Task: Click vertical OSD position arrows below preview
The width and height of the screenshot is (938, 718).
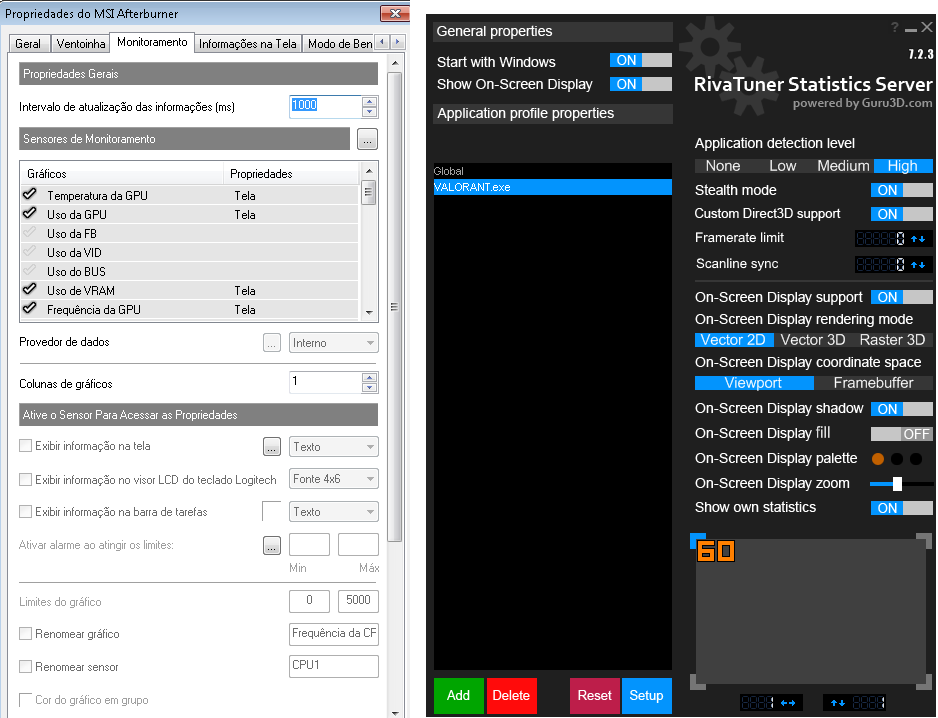Action: tap(838, 702)
